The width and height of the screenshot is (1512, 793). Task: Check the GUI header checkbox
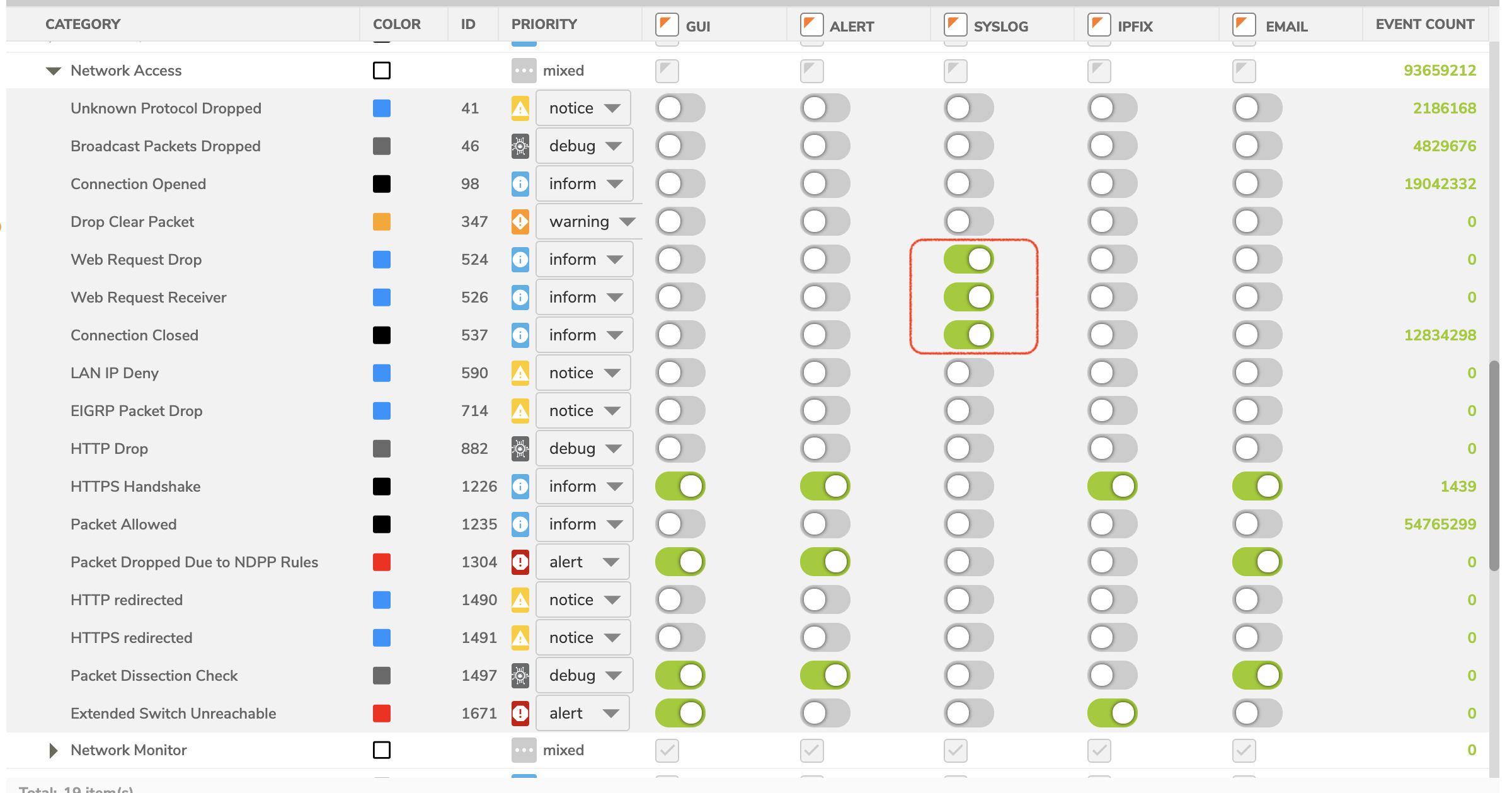tap(667, 25)
